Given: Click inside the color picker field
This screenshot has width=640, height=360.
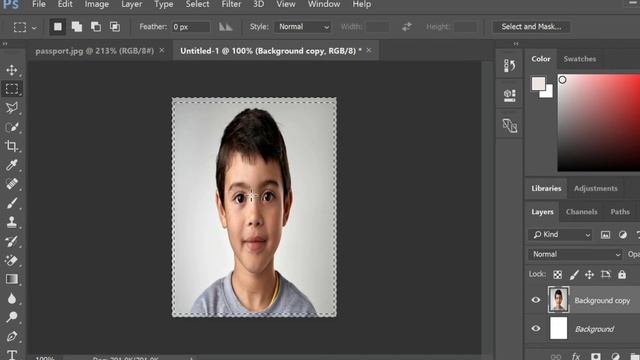Looking at the screenshot, I should tap(598, 122).
